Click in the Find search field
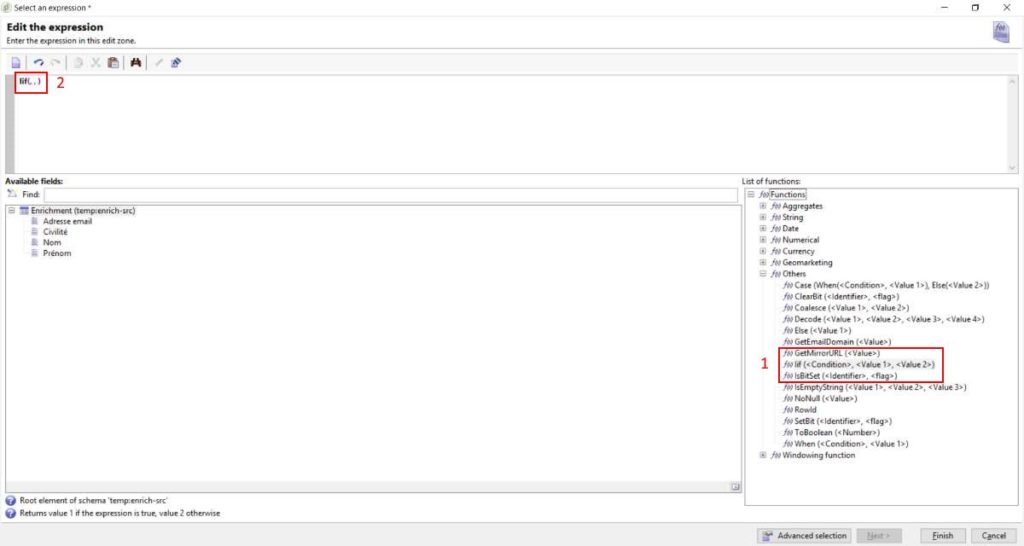 click(x=391, y=195)
